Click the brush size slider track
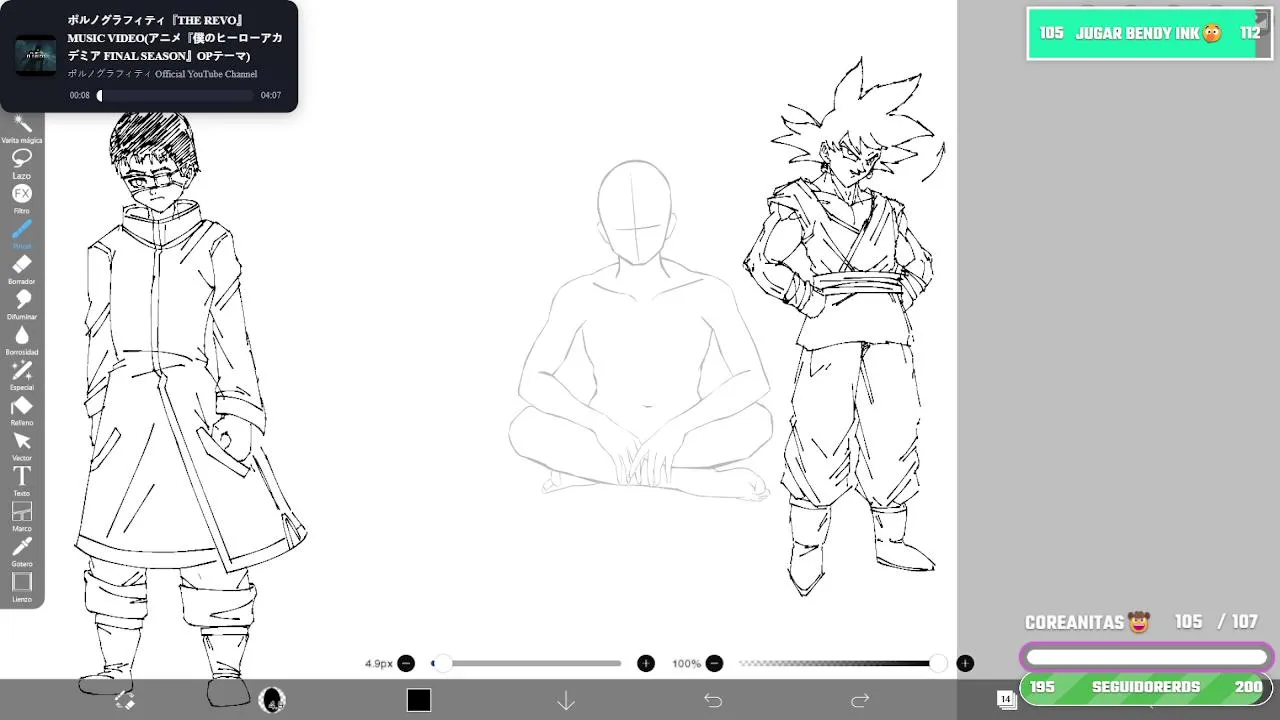 [x=526, y=663]
